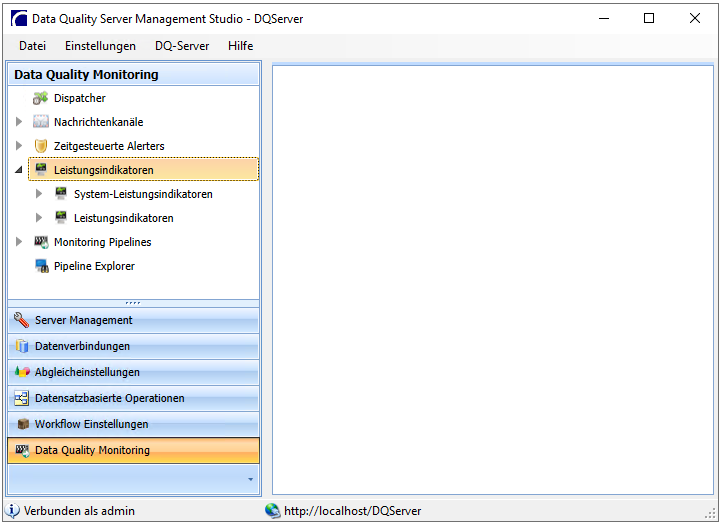
Task: Click the System-Leistungsindikatoren monitor icon
Action: pos(61,193)
